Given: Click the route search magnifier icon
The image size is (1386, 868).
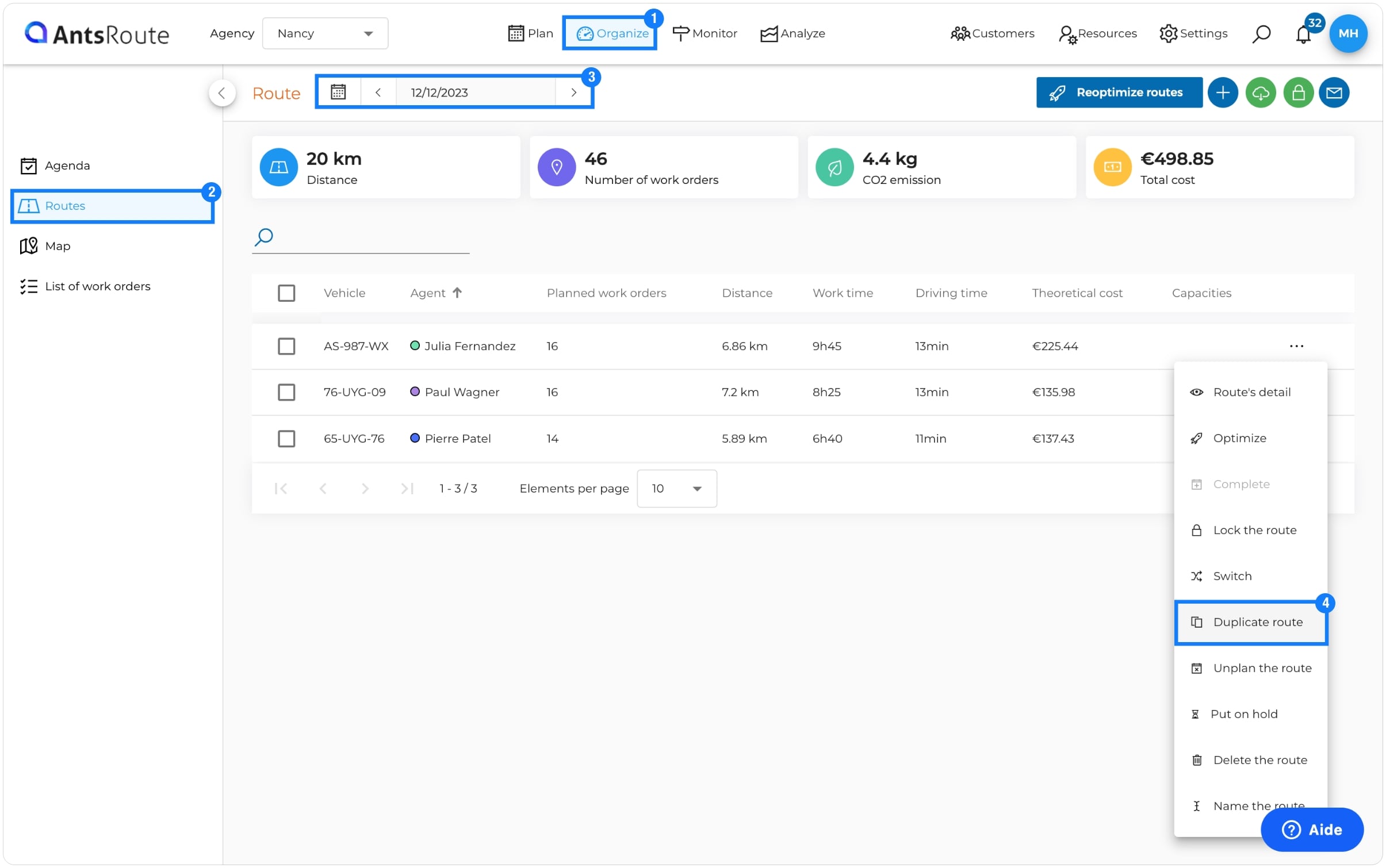Looking at the screenshot, I should (x=264, y=236).
